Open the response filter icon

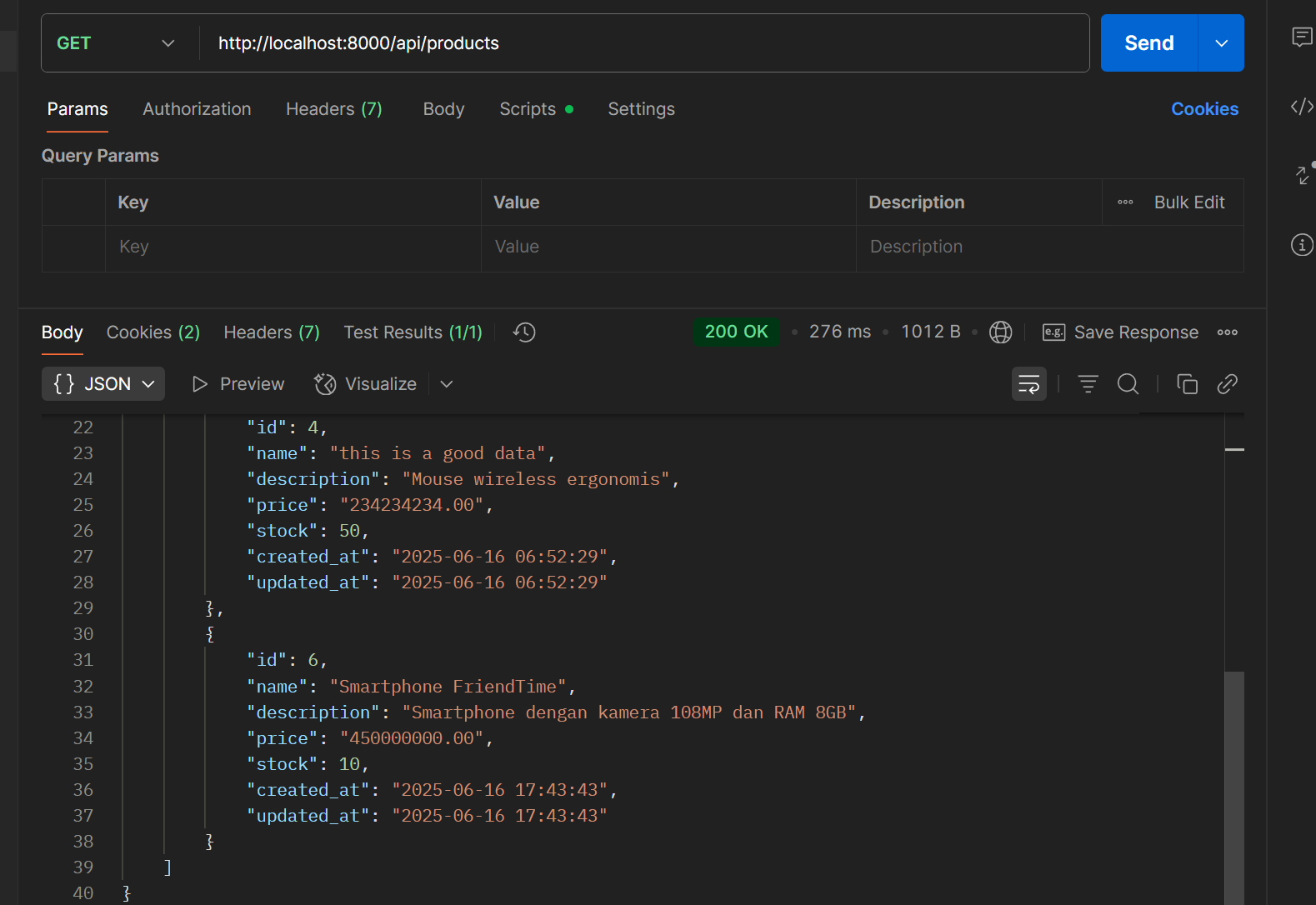(x=1088, y=384)
